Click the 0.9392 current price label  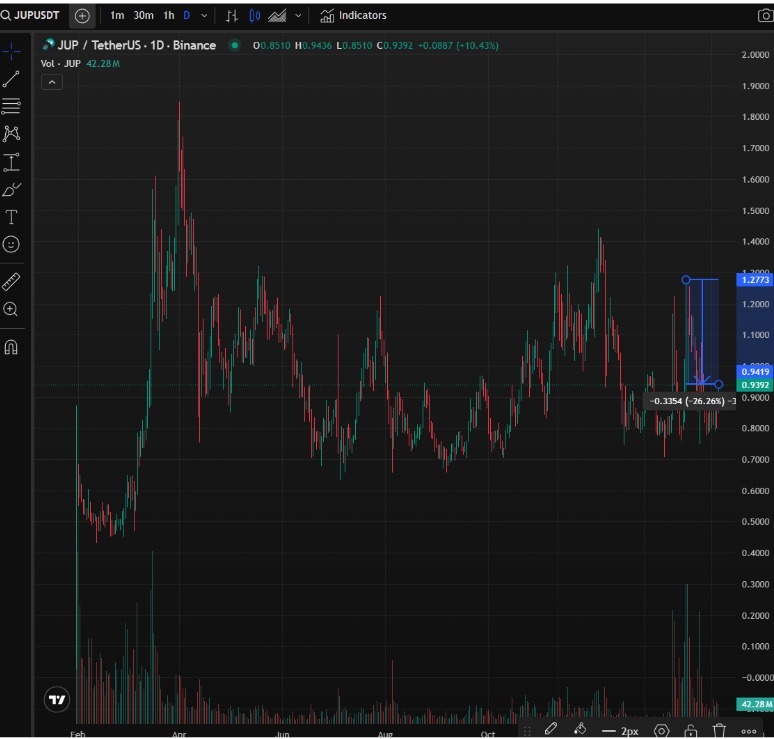point(755,385)
